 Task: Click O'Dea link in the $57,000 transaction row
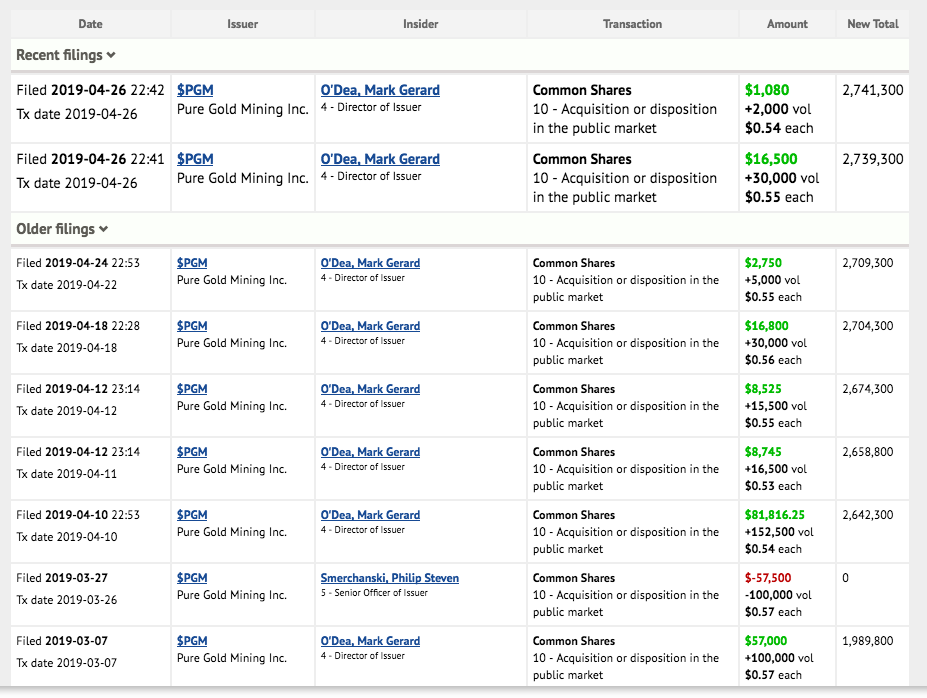[x=370, y=641]
